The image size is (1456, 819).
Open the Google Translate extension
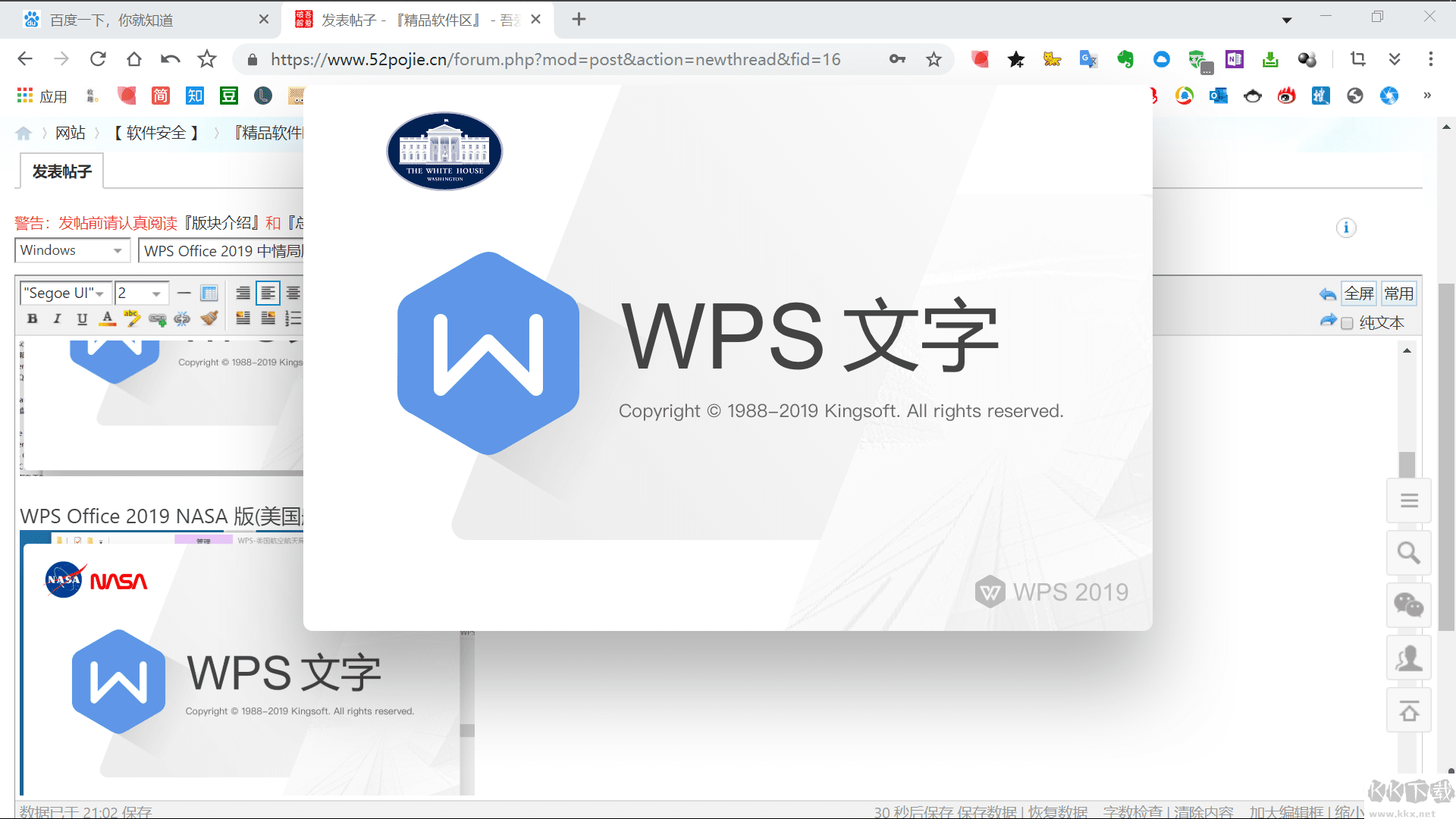pyautogui.click(x=1088, y=59)
